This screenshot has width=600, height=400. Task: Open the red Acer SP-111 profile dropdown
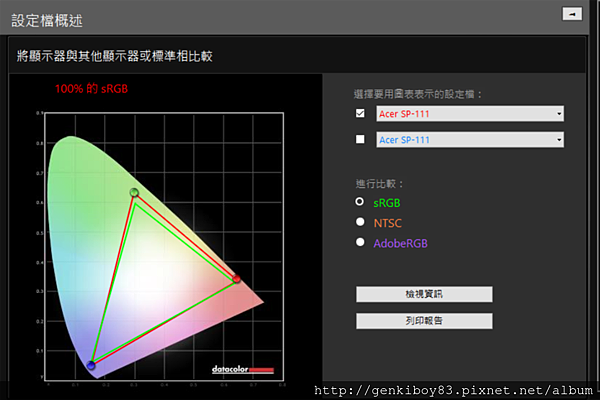point(470,114)
